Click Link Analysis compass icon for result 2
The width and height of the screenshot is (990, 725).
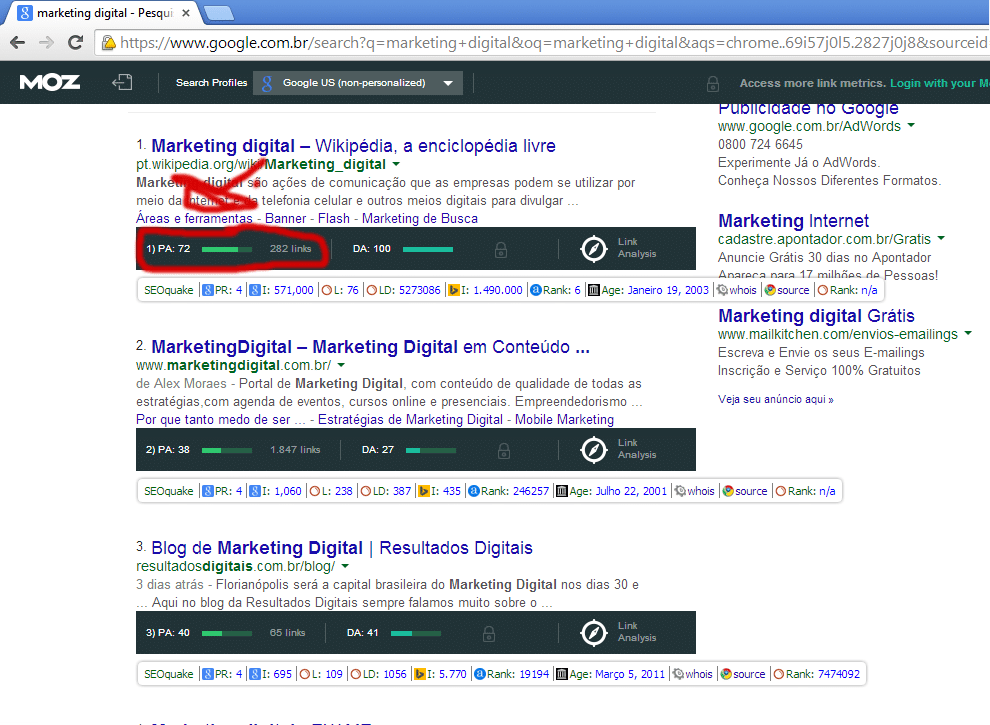pyautogui.click(x=593, y=450)
